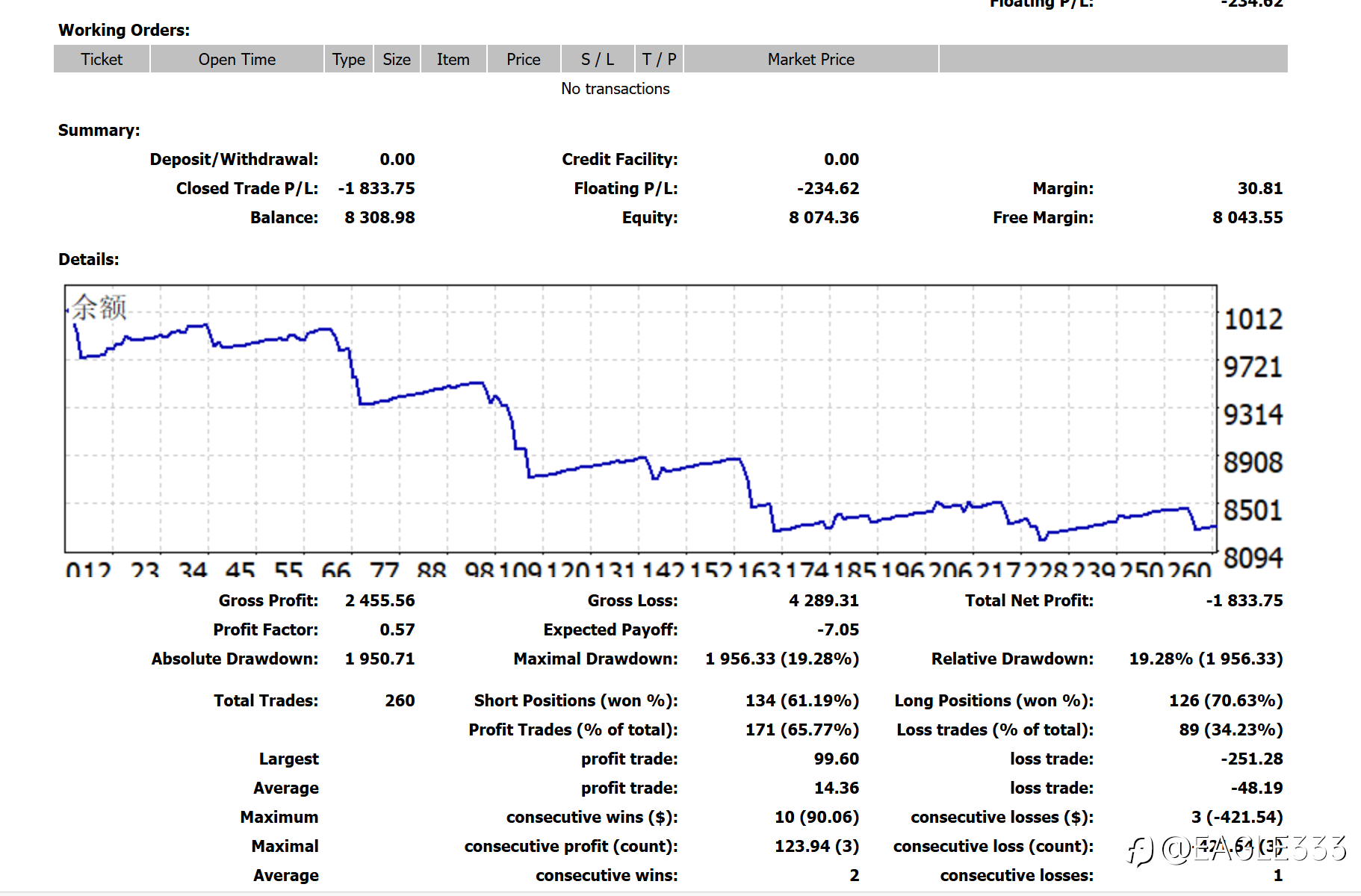Click the Total Net Profit value
Viewport: 1361px width, 896px height.
point(1244,600)
